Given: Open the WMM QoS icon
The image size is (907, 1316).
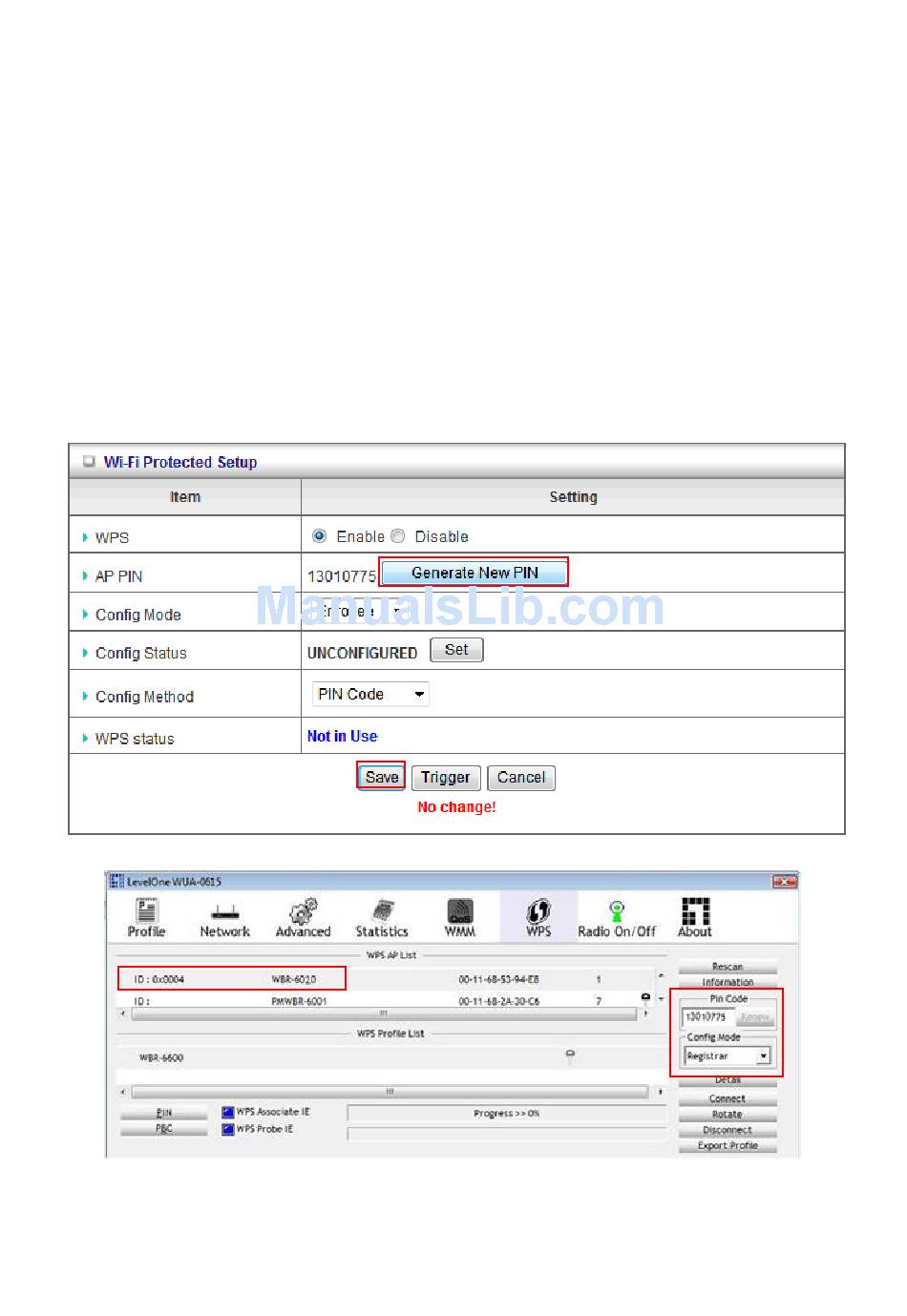Looking at the screenshot, I should click(460, 911).
